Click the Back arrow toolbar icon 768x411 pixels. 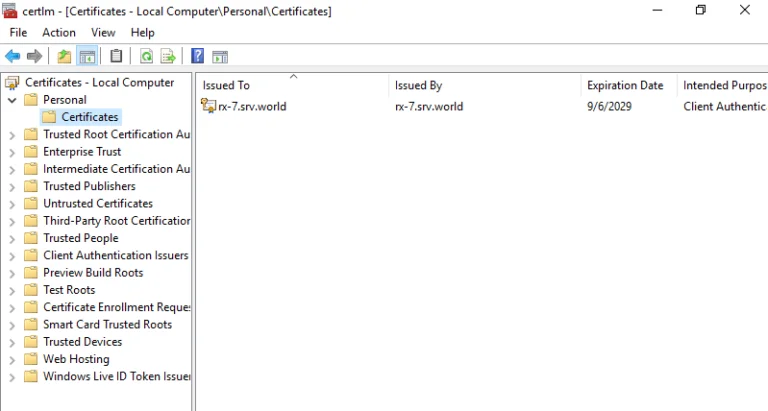[x=13, y=56]
